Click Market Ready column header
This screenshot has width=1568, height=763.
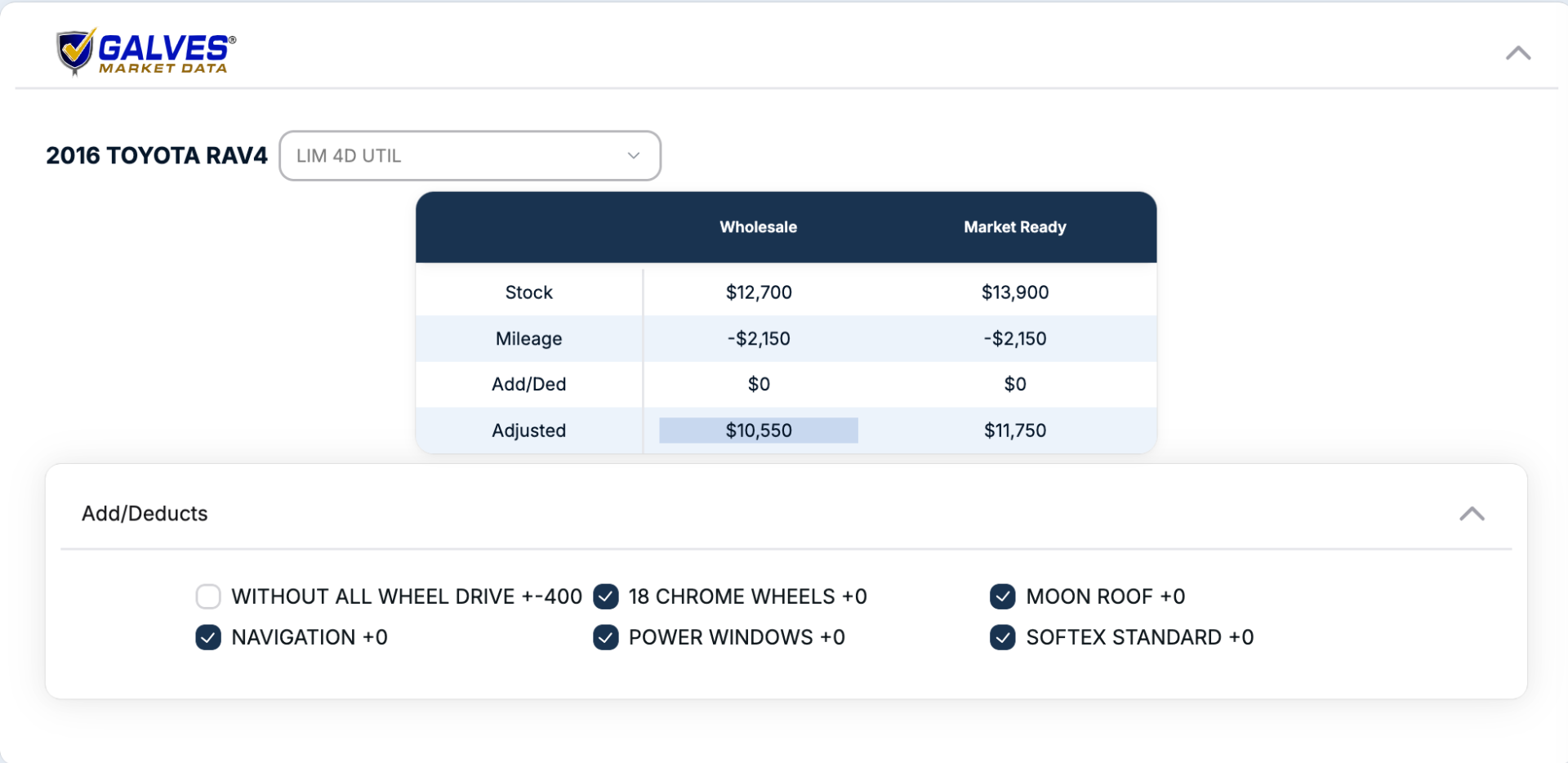point(1015,227)
